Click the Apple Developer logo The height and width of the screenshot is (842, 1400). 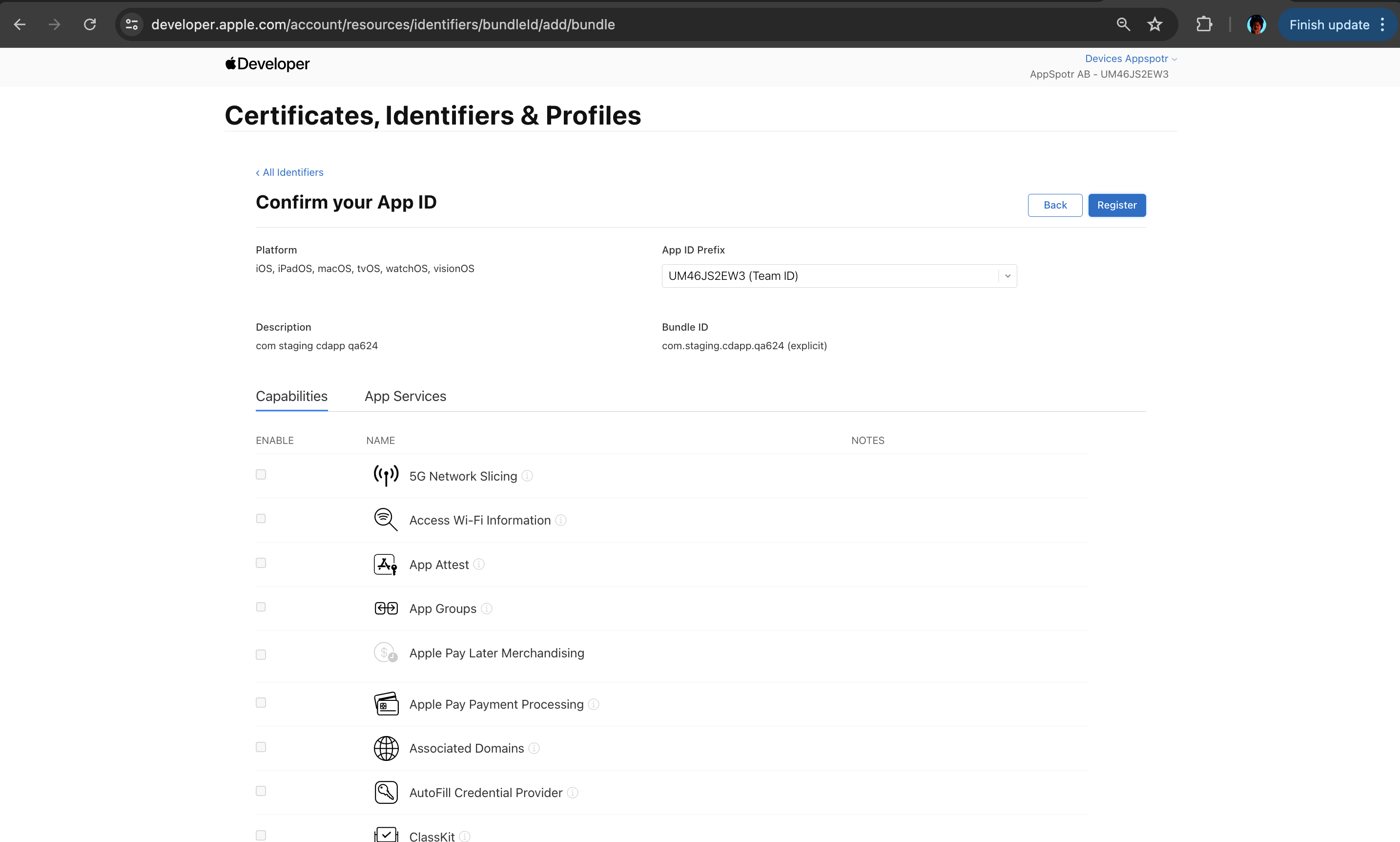[x=267, y=63]
